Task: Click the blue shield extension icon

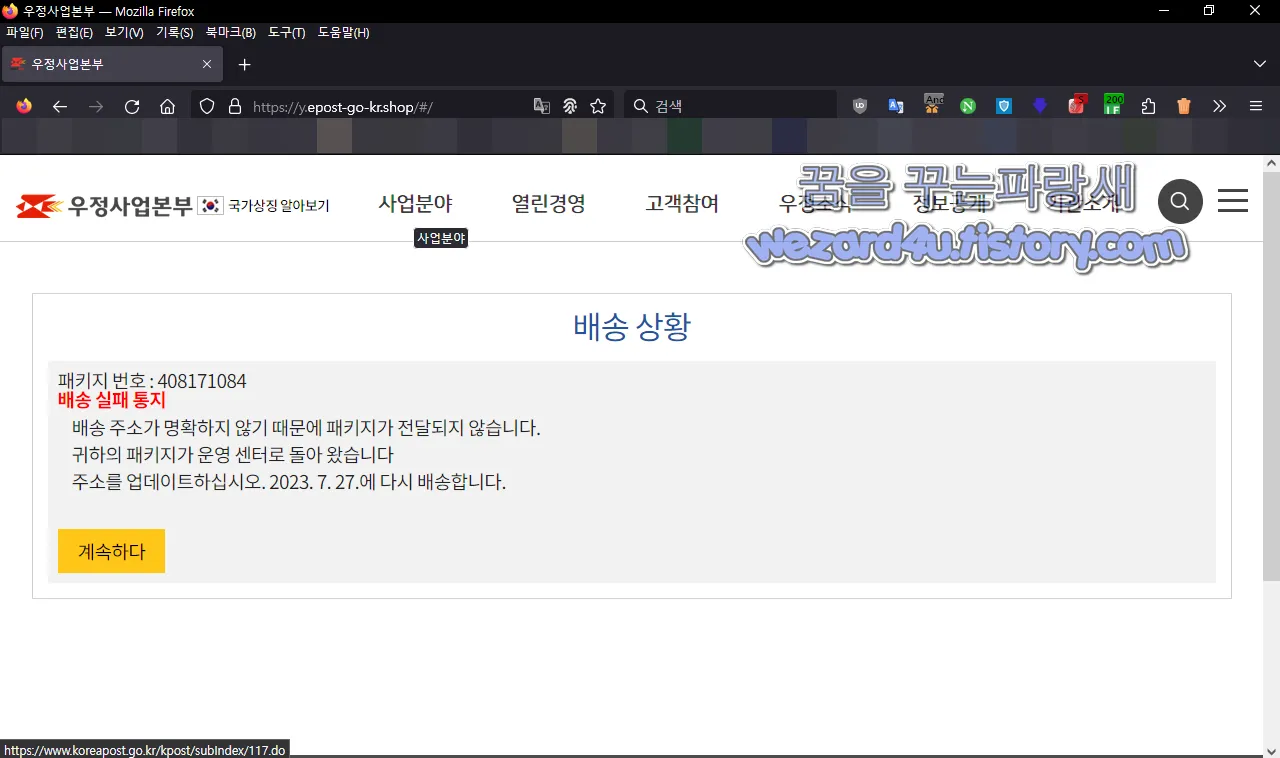Action: coord(1003,105)
